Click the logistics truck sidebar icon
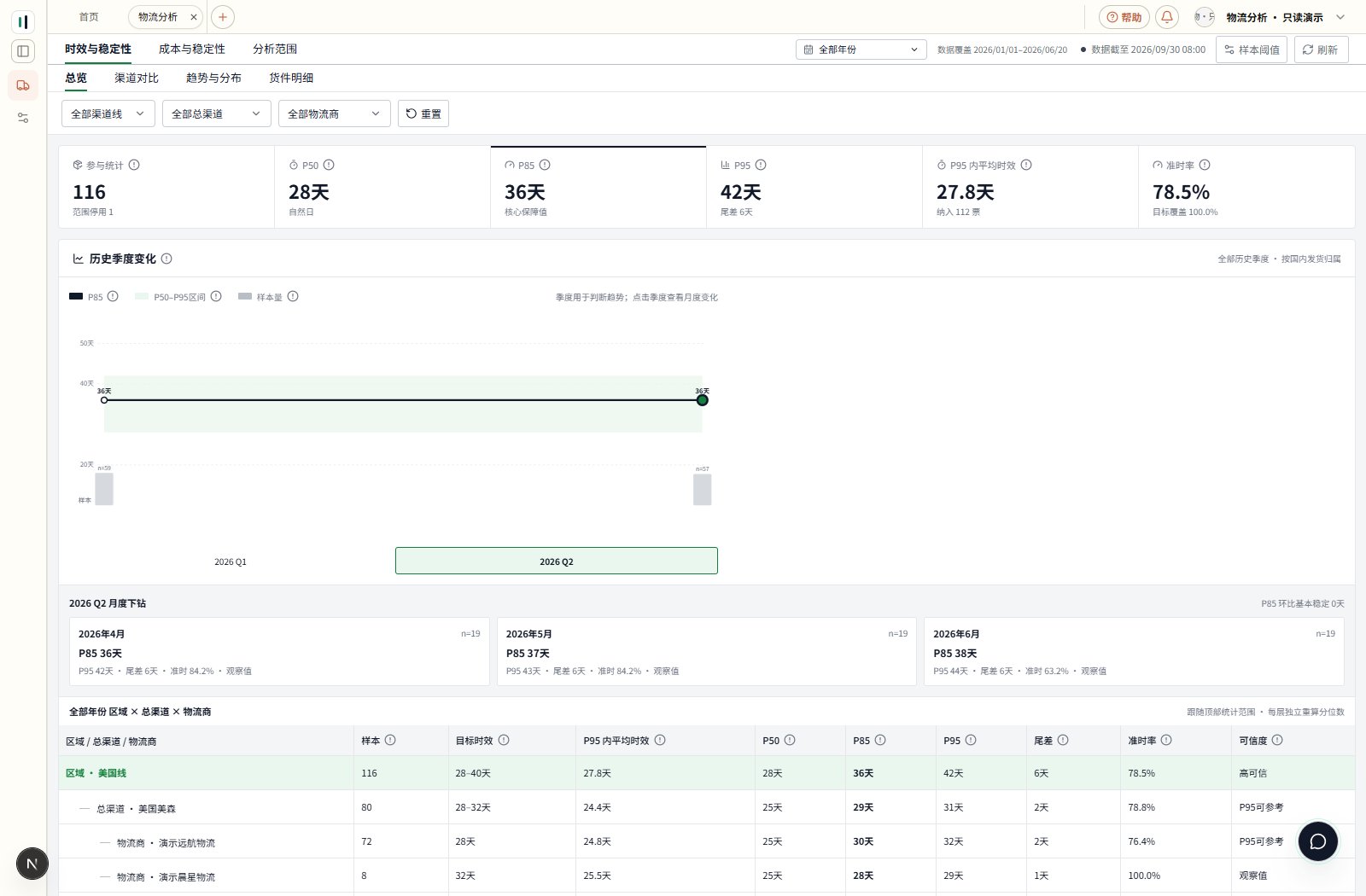 coord(23,85)
